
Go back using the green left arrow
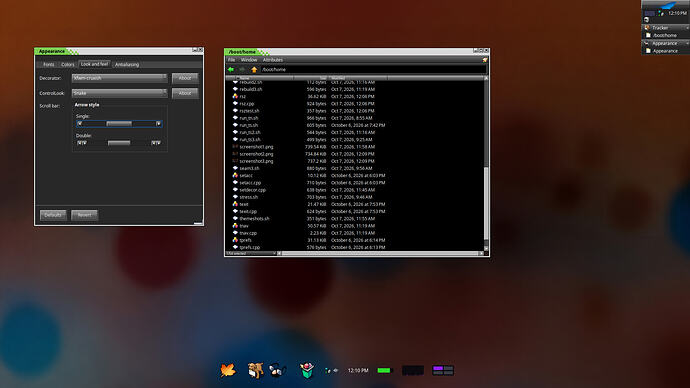(231, 70)
